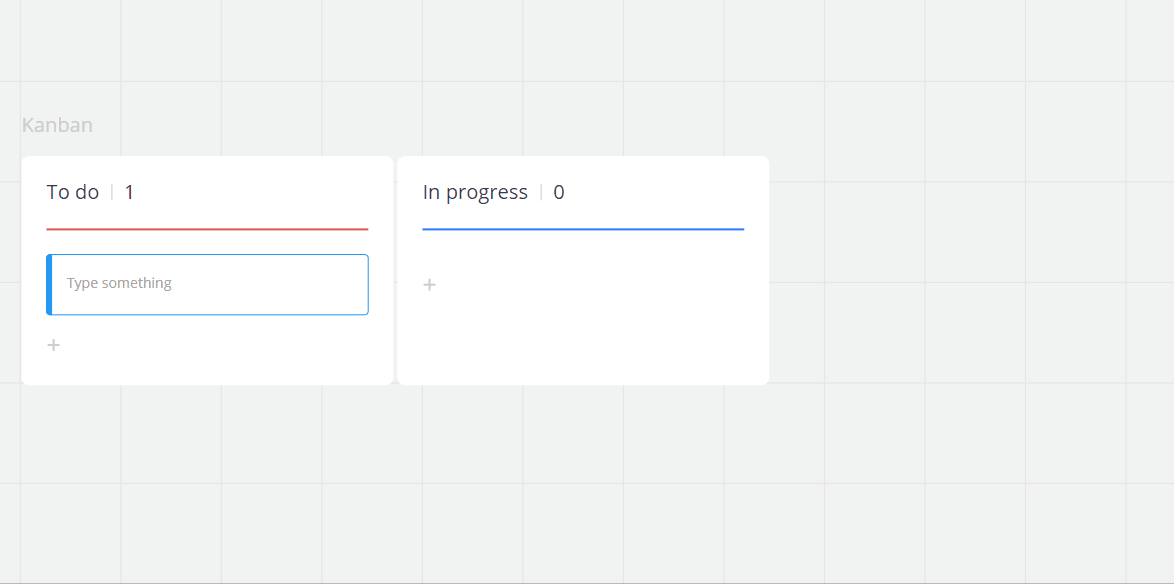Viewport: 1174px width, 584px height.
Task: Click divider between "In progress" and its count
Action: [541, 192]
